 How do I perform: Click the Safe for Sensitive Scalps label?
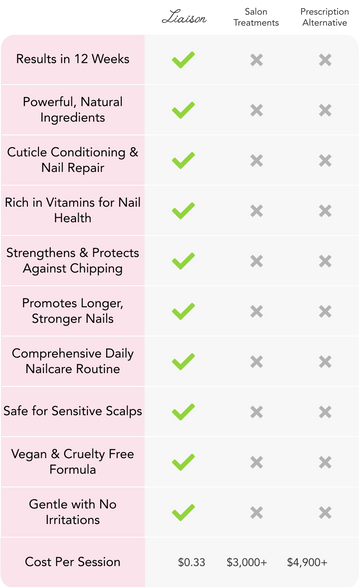(73, 411)
